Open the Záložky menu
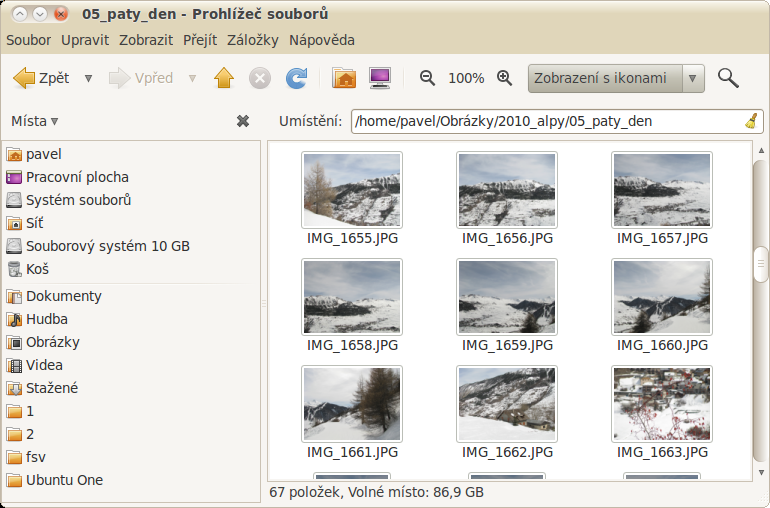The width and height of the screenshot is (770, 508). (x=253, y=40)
